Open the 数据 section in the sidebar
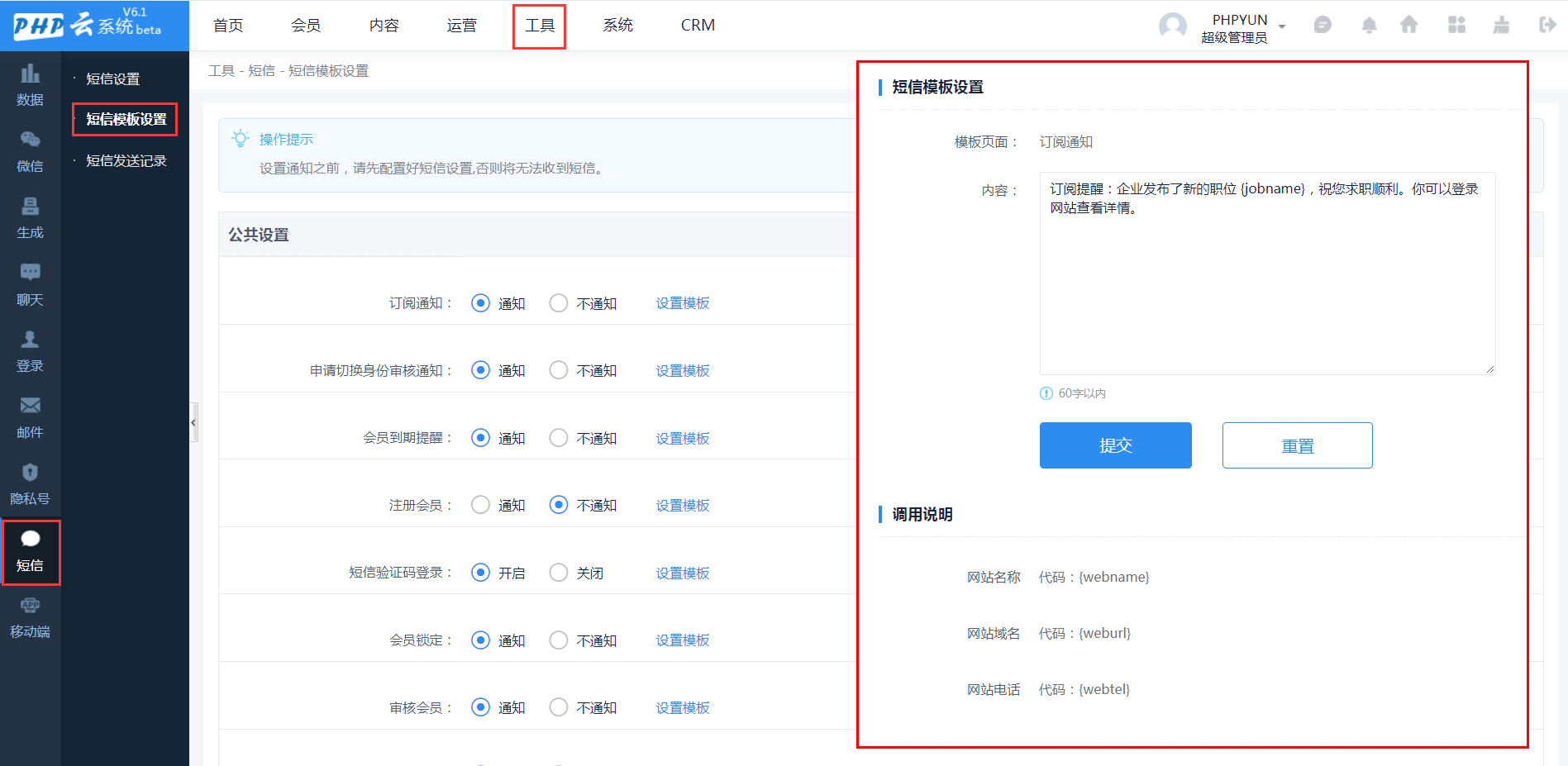Viewport: 1568px width, 766px height. click(x=30, y=86)
